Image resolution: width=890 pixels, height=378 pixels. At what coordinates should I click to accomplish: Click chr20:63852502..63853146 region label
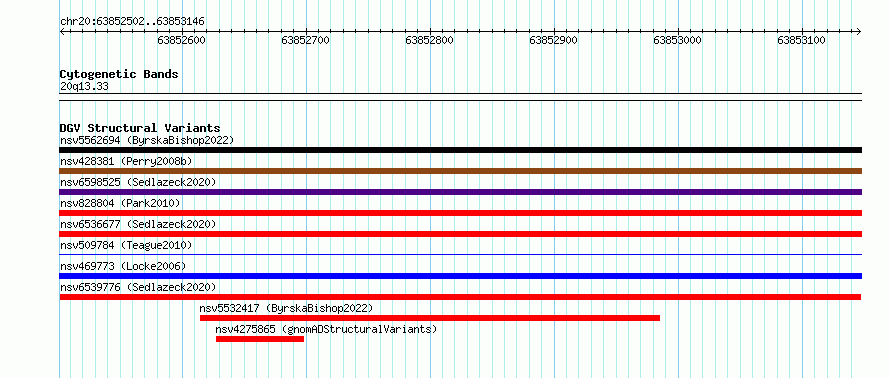(132, 22)
